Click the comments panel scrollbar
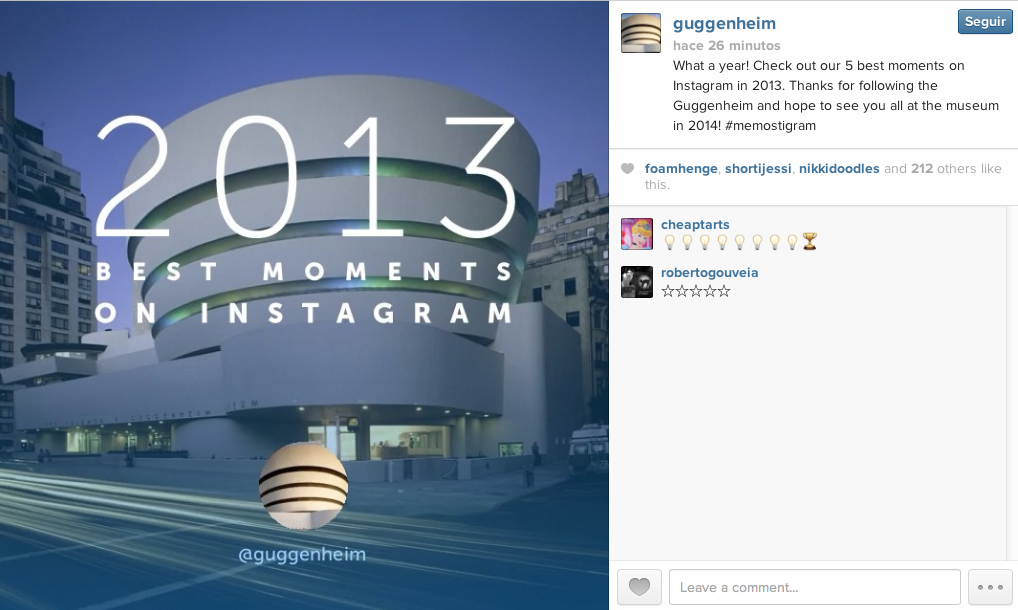The width and height of the screenshot is (1018, 610). point(1012,383)
